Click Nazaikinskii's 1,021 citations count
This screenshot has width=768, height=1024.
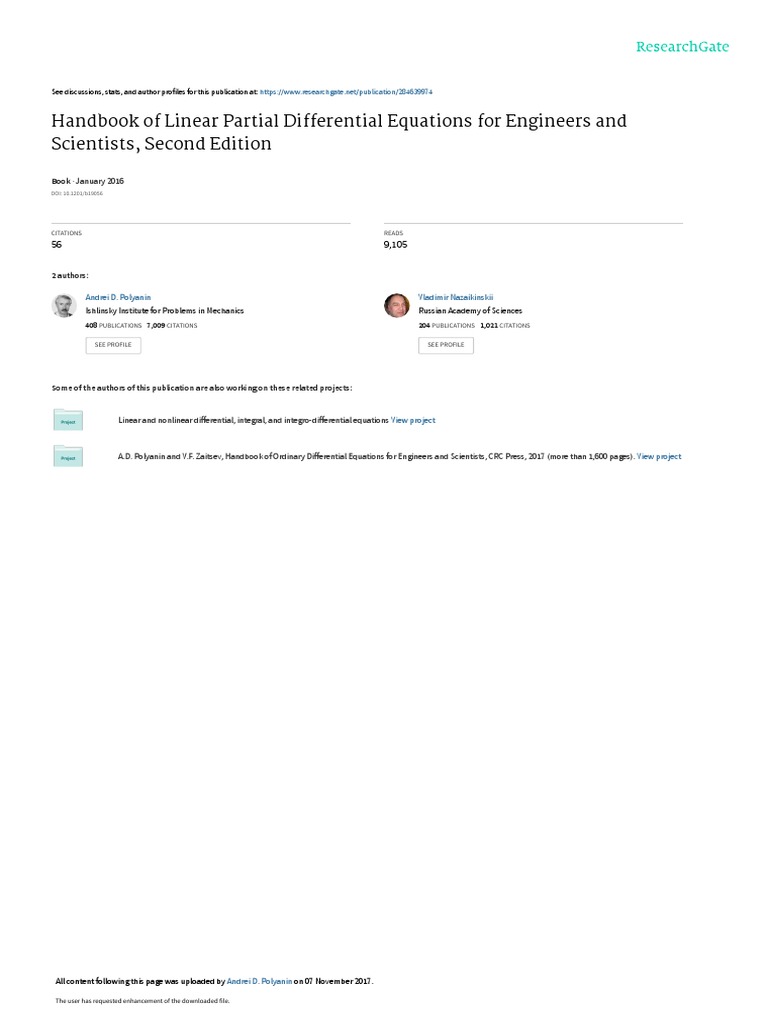point(505,325)
